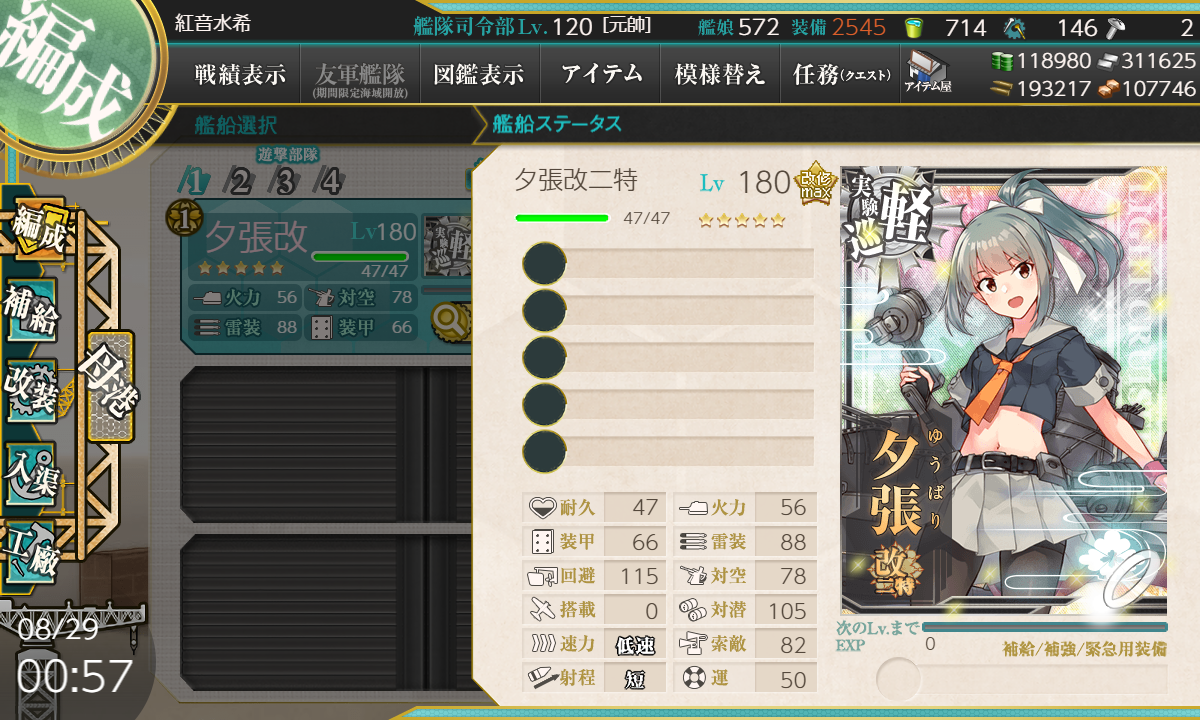Open the アイテム屋 shop icon
Screen dimensions: 1200x720
[x=928, y=73]
